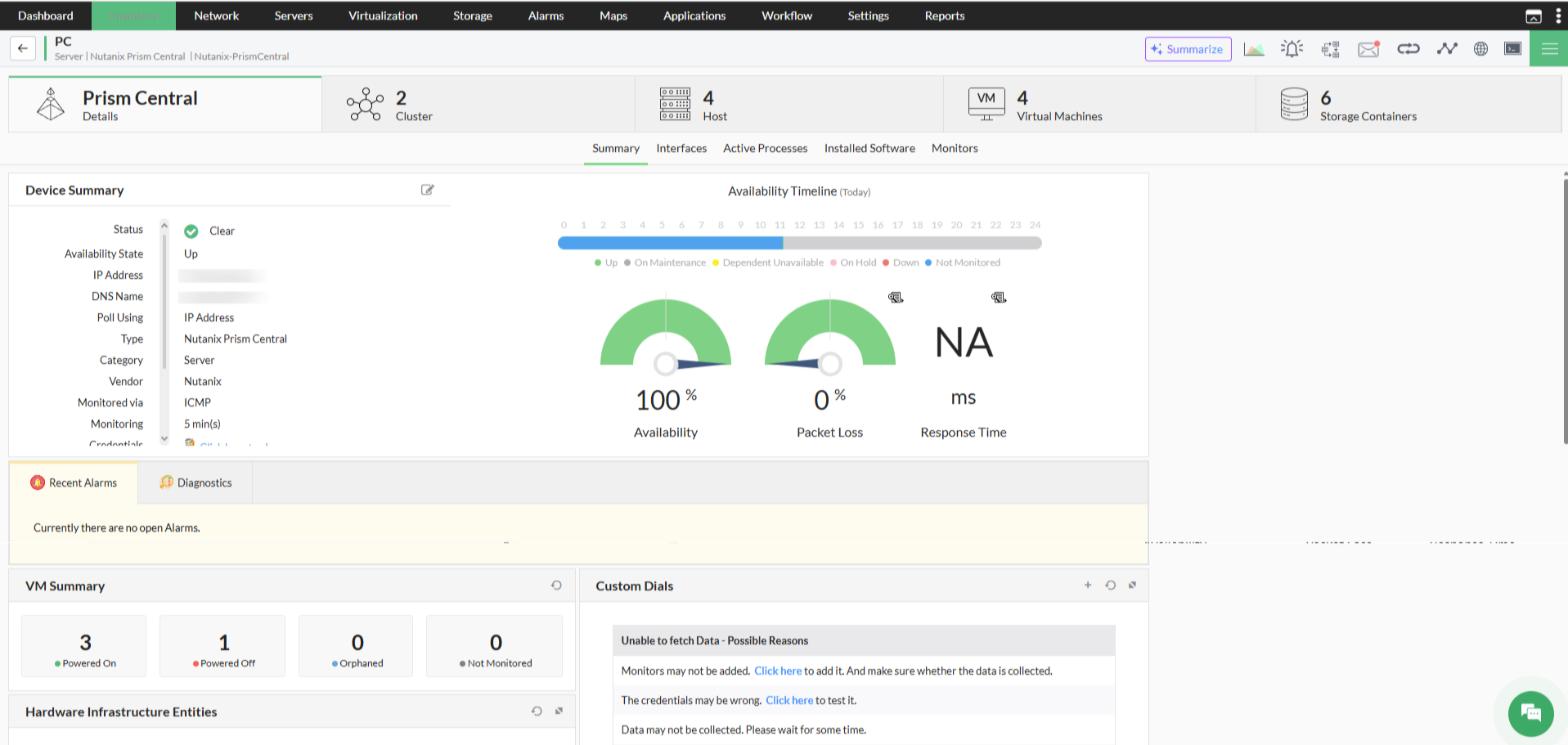1568x745 pixels.
Task: Open the 6 Storage Containers card
Action: pyautogui.click(x=1408, y=105)
